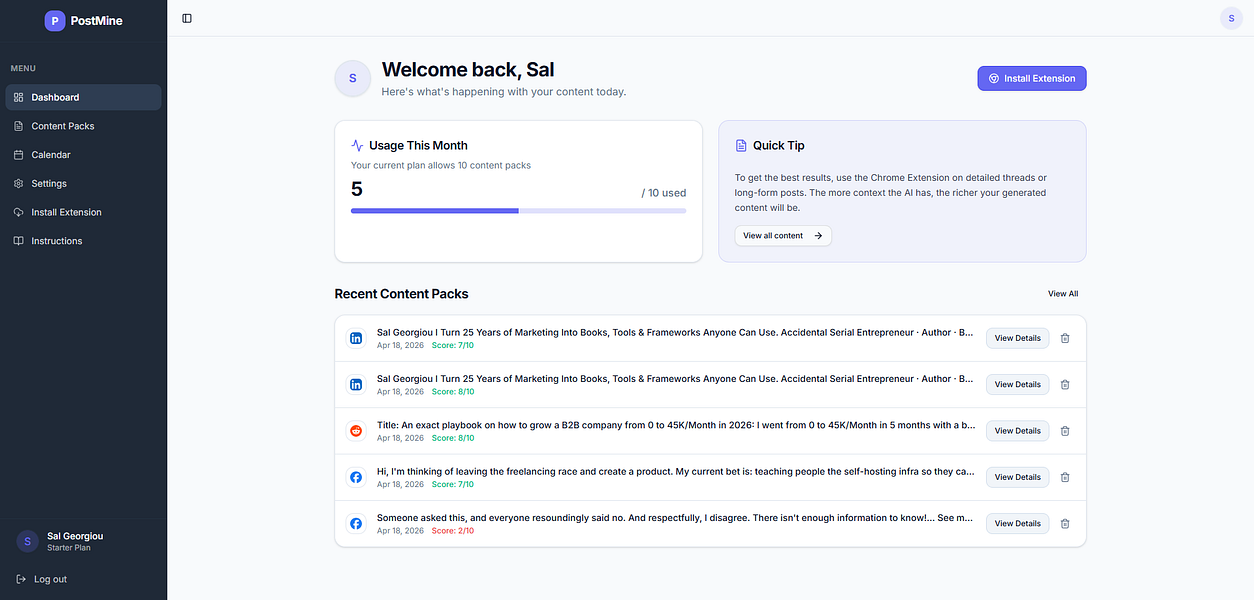
Task: Open the 'Hi, I'm thinking of leaving' pack title
Action: click(676, 471)
